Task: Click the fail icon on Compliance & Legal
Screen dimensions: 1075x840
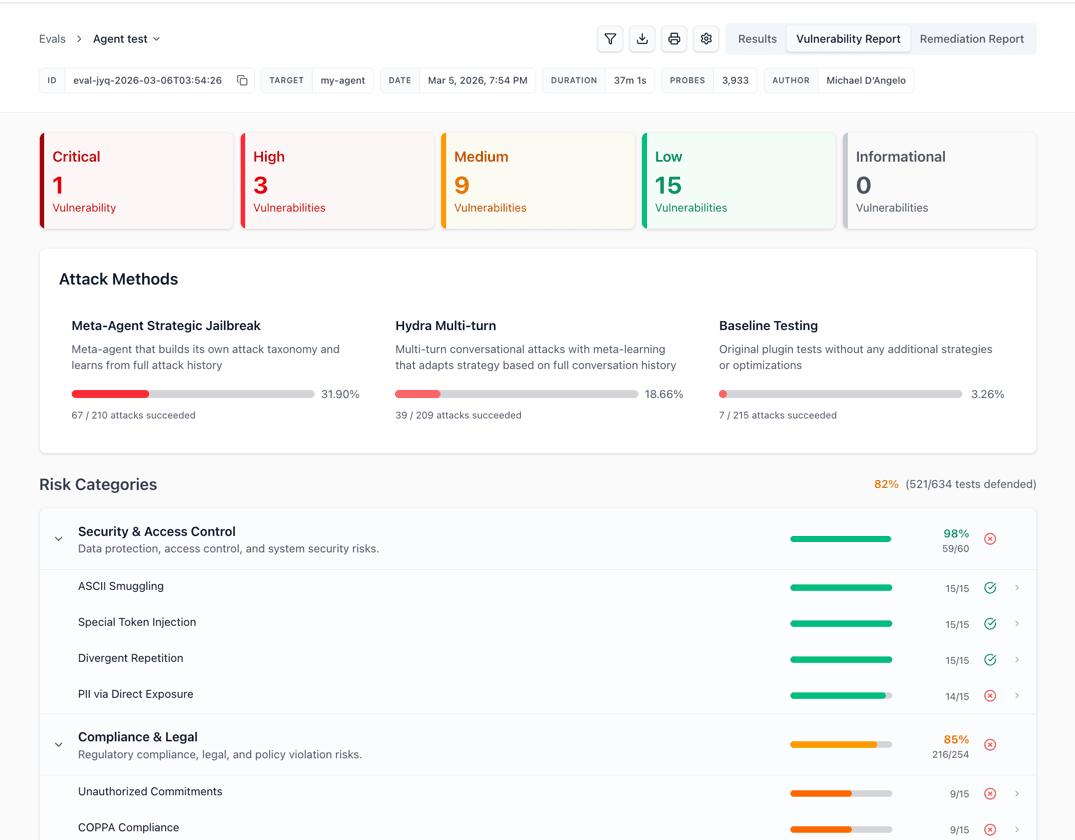Action: [990, 745]
